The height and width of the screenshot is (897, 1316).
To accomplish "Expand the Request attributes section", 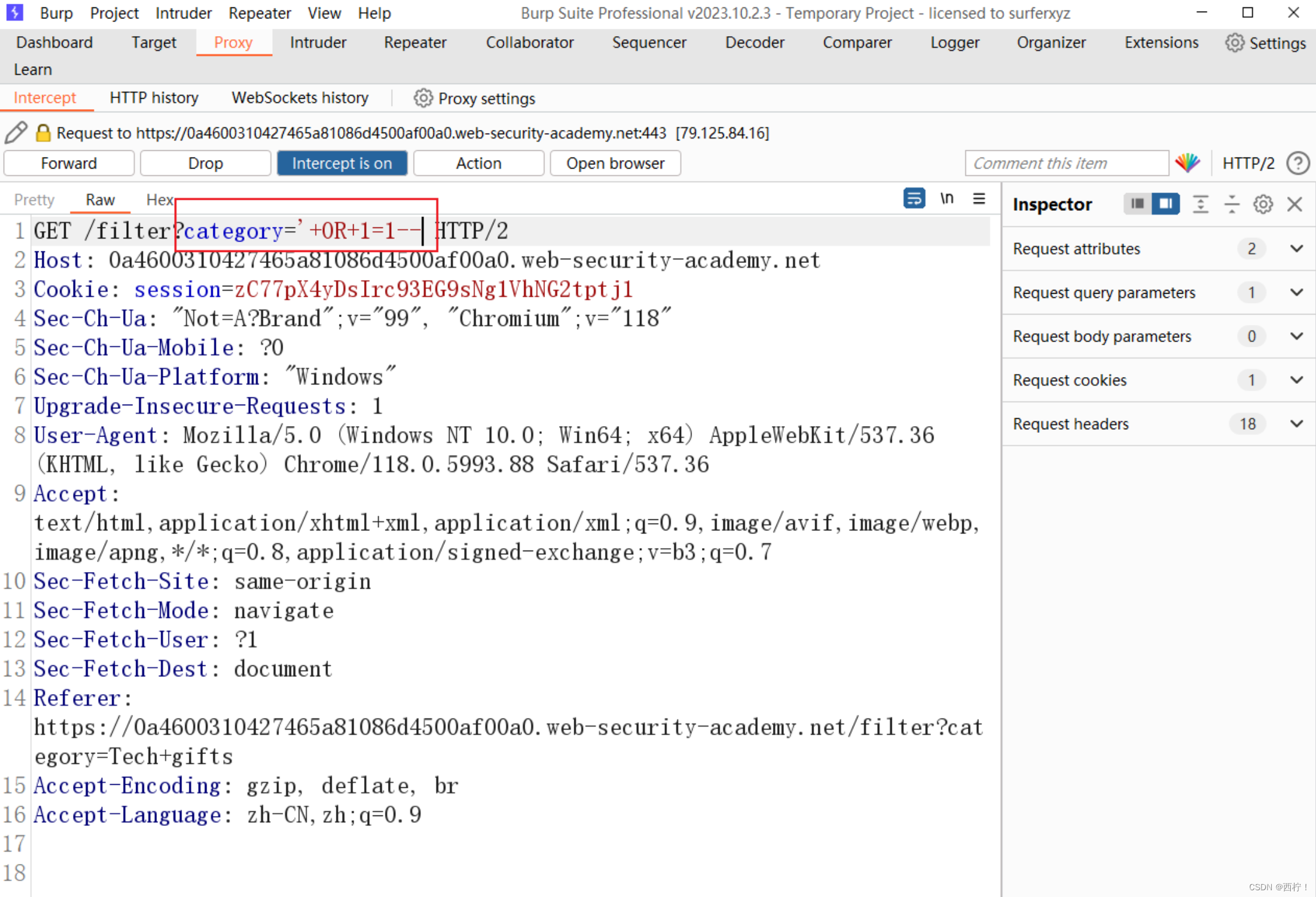I will 1296,248.
